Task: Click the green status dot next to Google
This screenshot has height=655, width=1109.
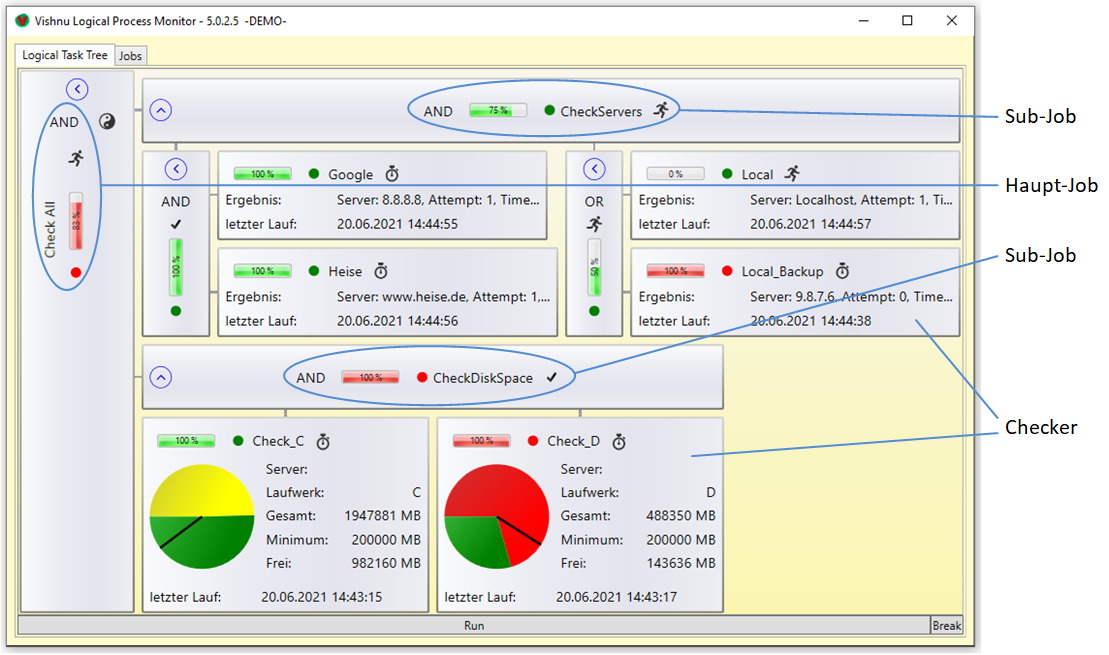Action: pyautogui.click(x=314, y=174)
